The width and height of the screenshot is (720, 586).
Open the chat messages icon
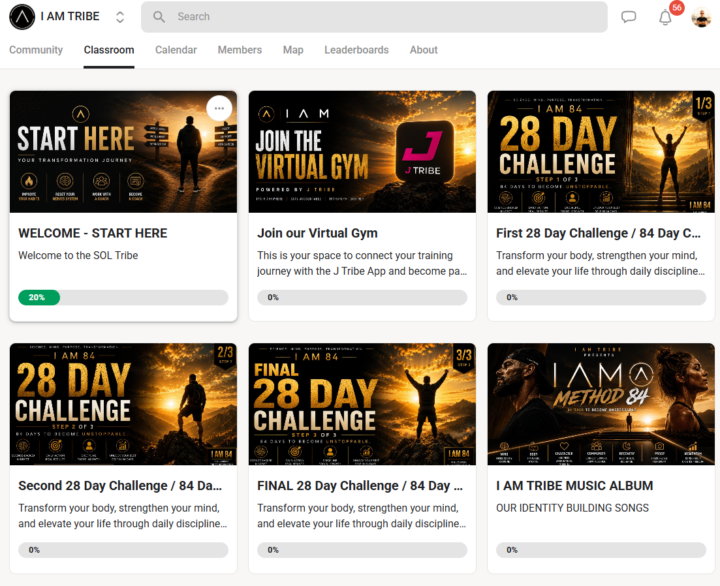tap(628, 17)
